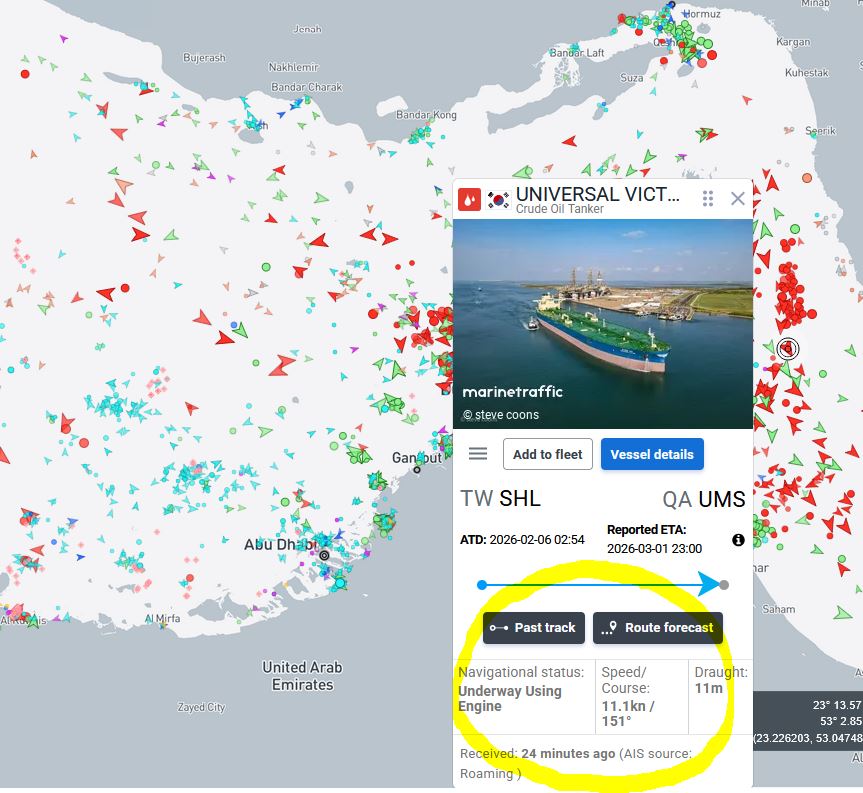Click the 11m draught value
863x793 pixels.
[708, 688]
